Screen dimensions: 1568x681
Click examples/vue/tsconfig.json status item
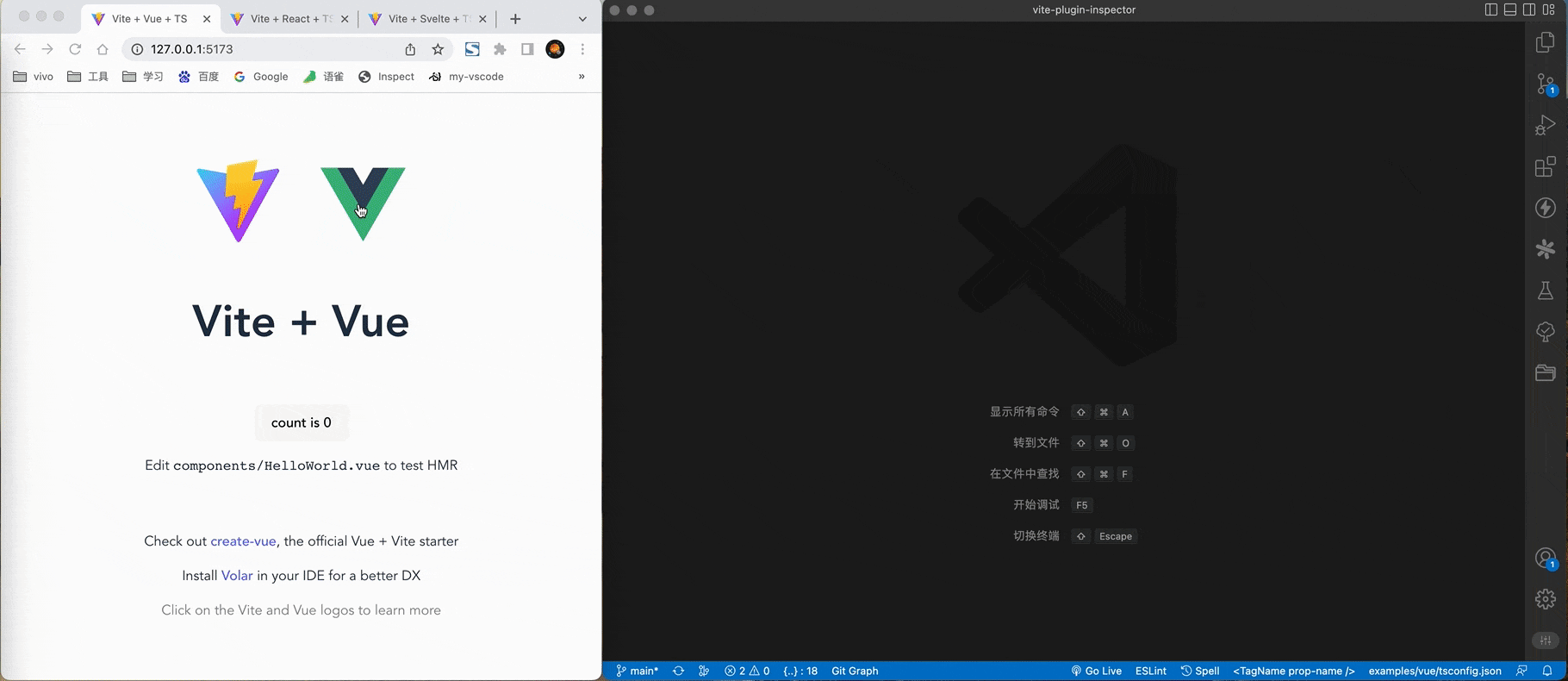[x=1434, y=671]
